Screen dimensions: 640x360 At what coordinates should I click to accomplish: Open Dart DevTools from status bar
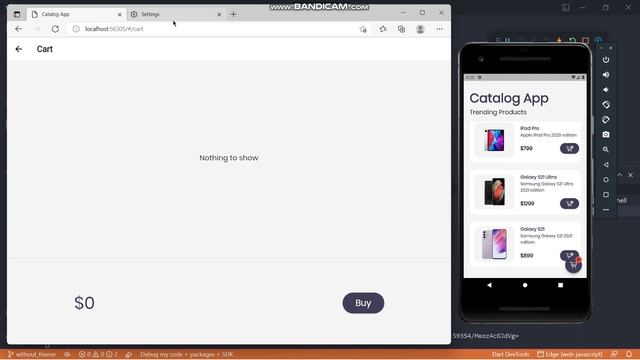[510, 354]
